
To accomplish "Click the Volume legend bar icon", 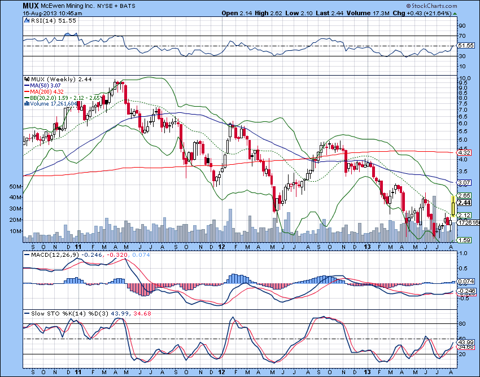I will [27, 104].
